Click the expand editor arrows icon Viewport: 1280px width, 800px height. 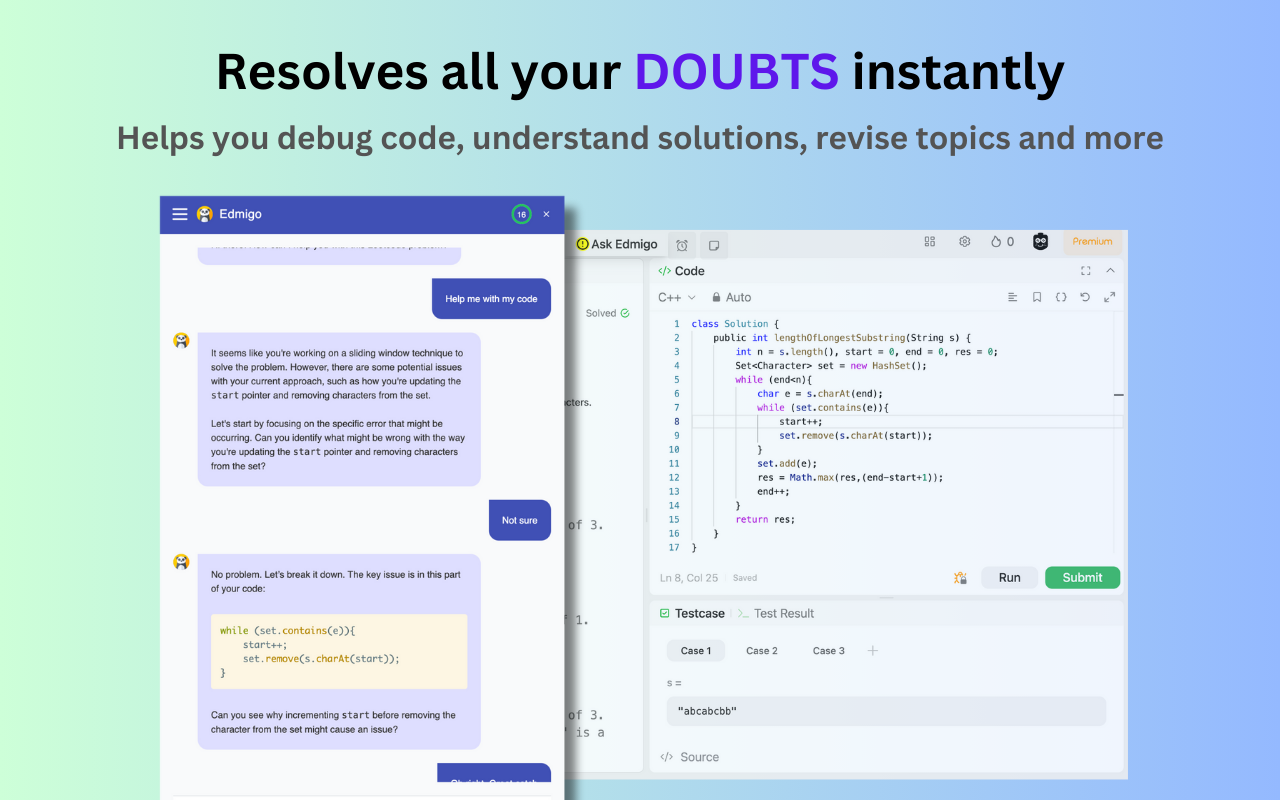pos(1109,297)
